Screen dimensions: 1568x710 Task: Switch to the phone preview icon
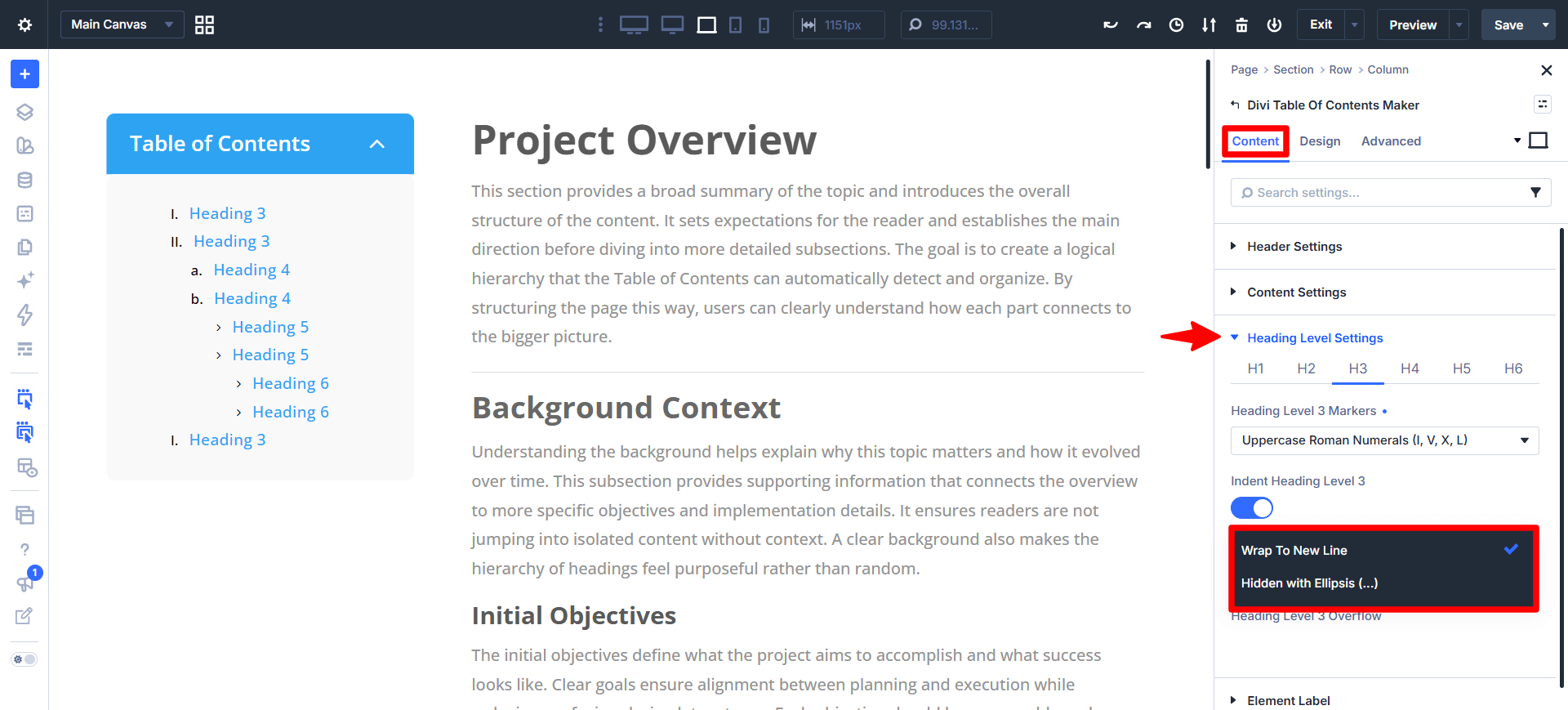[x=764, y=25]
